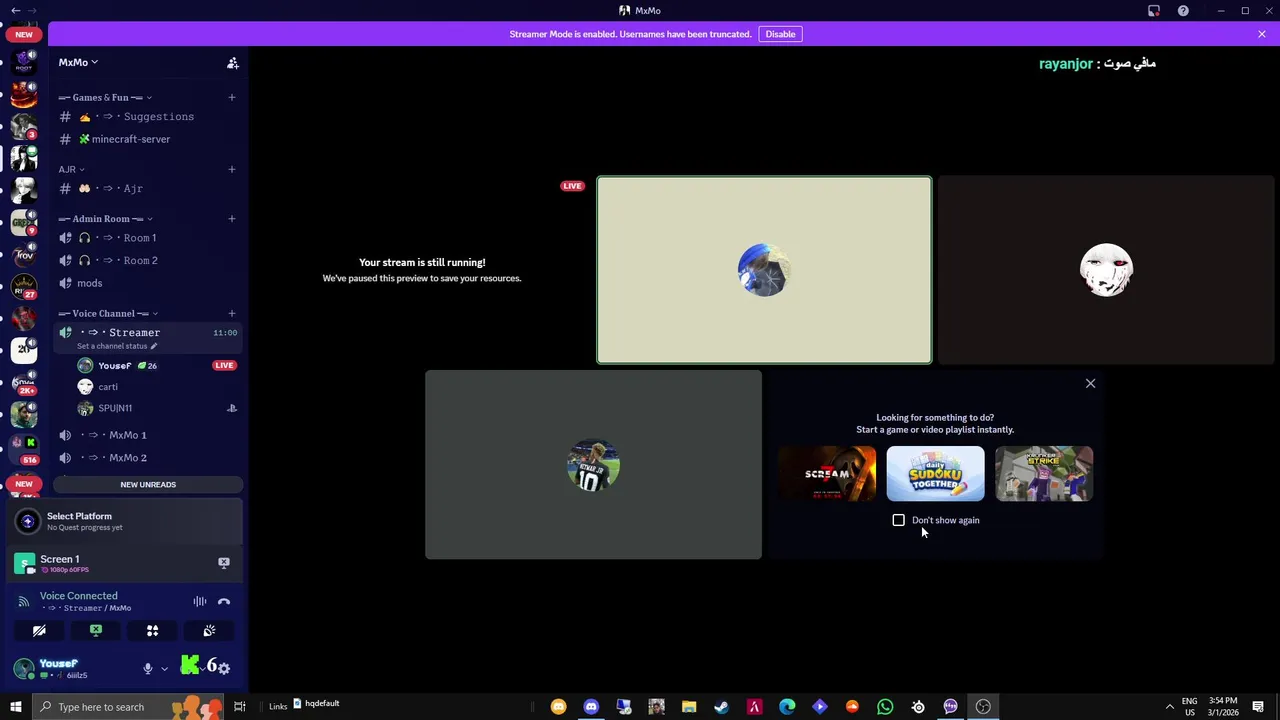Open the Soundboard icon

tap(209, 631)
